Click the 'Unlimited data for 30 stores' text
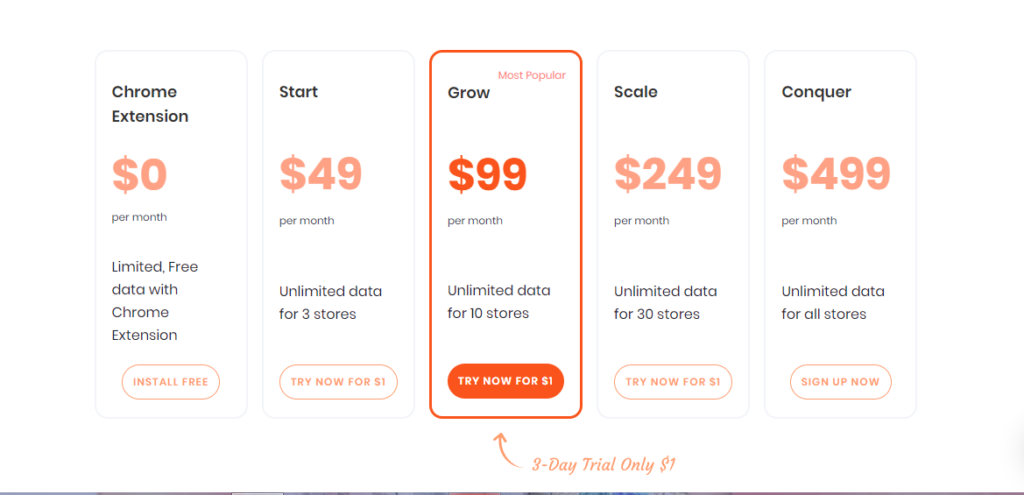 [665, 303]
